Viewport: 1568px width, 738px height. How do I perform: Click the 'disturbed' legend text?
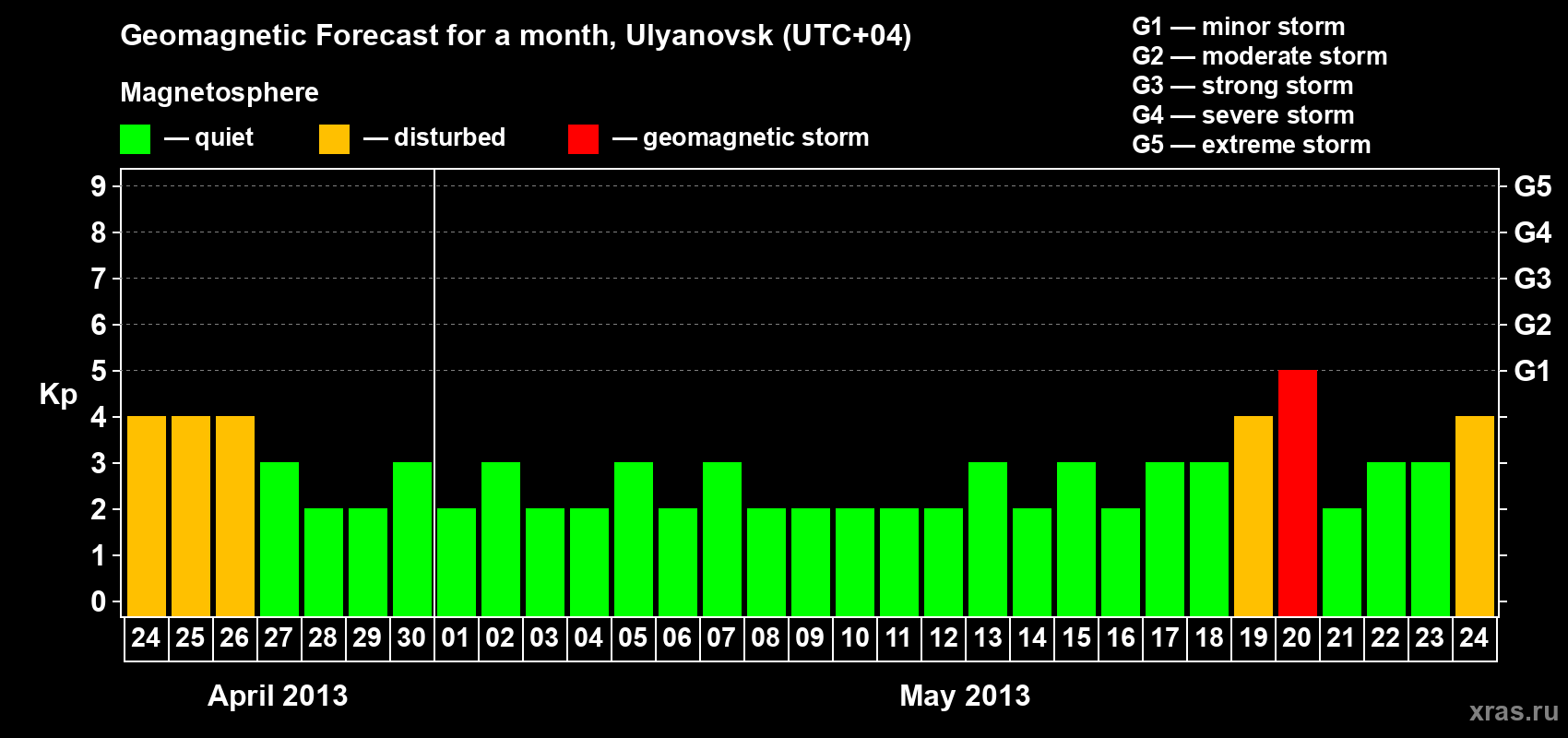[x=449, y=137]
